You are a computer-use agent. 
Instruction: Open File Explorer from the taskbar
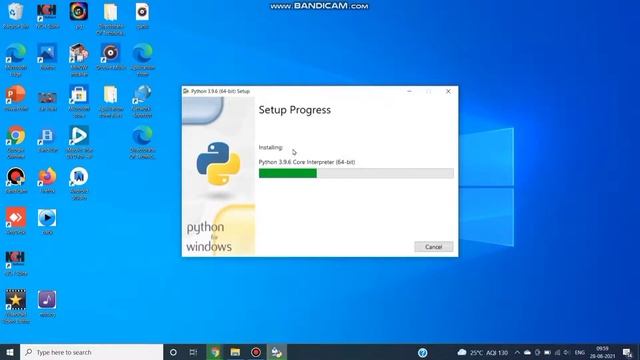point(235,352)
